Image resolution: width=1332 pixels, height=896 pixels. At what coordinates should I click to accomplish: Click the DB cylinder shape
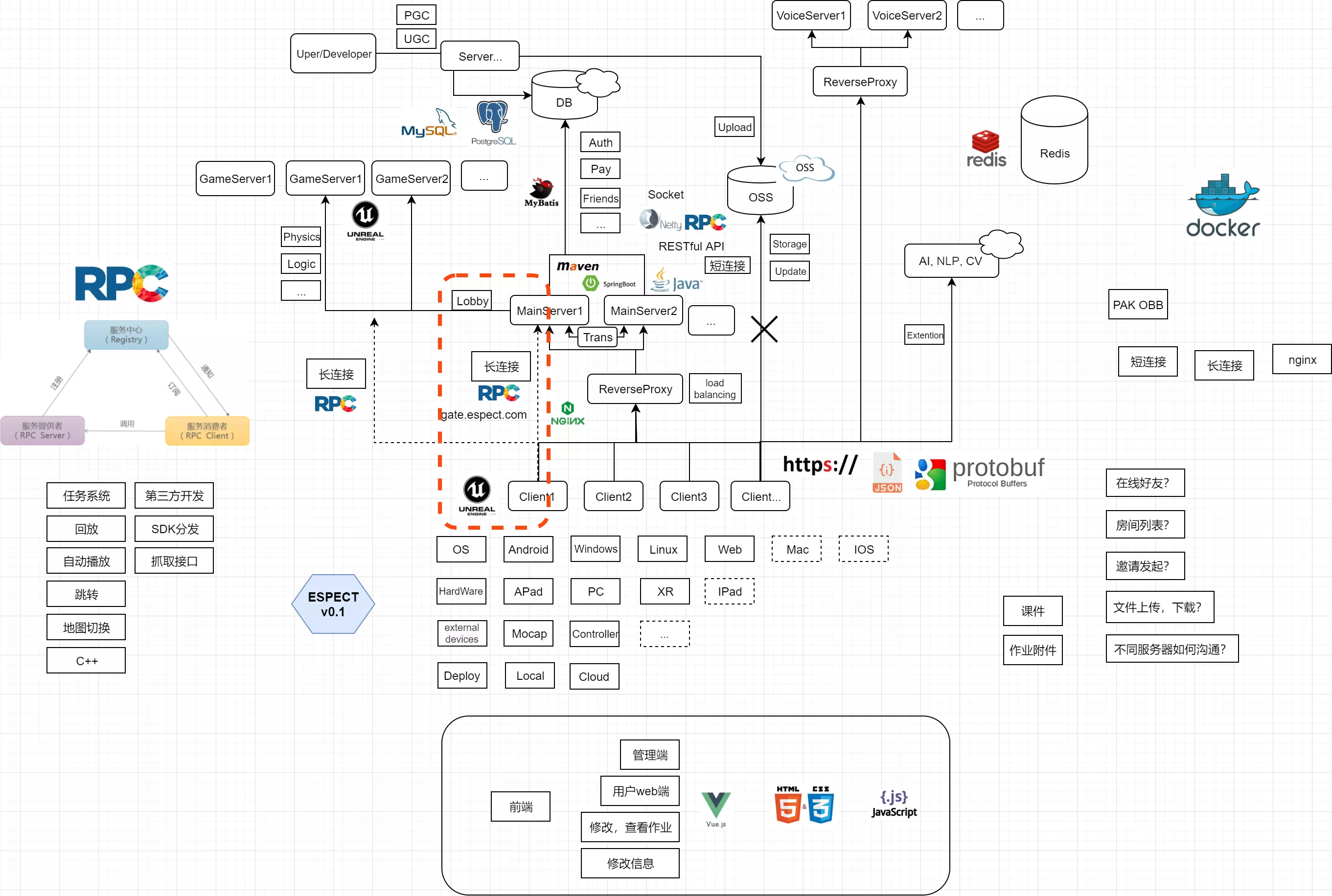[x=564, y=95]
